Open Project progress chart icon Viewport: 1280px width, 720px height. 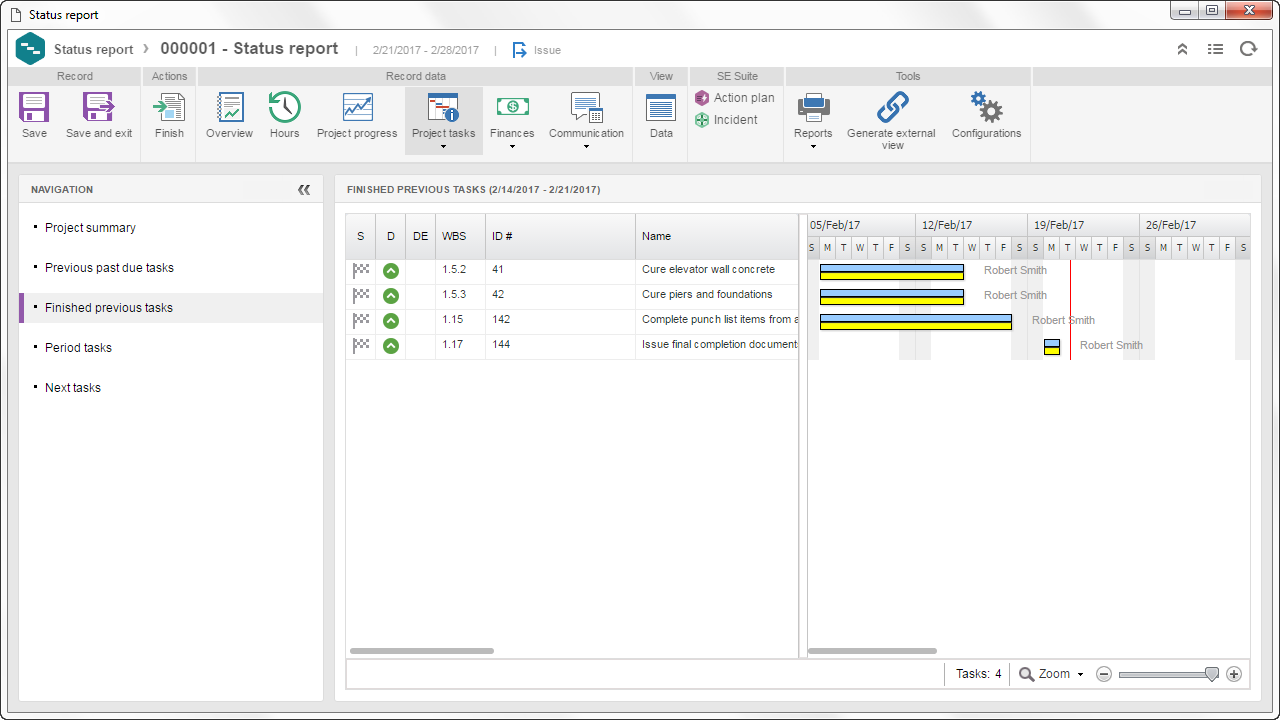click(x=357, y=107)
